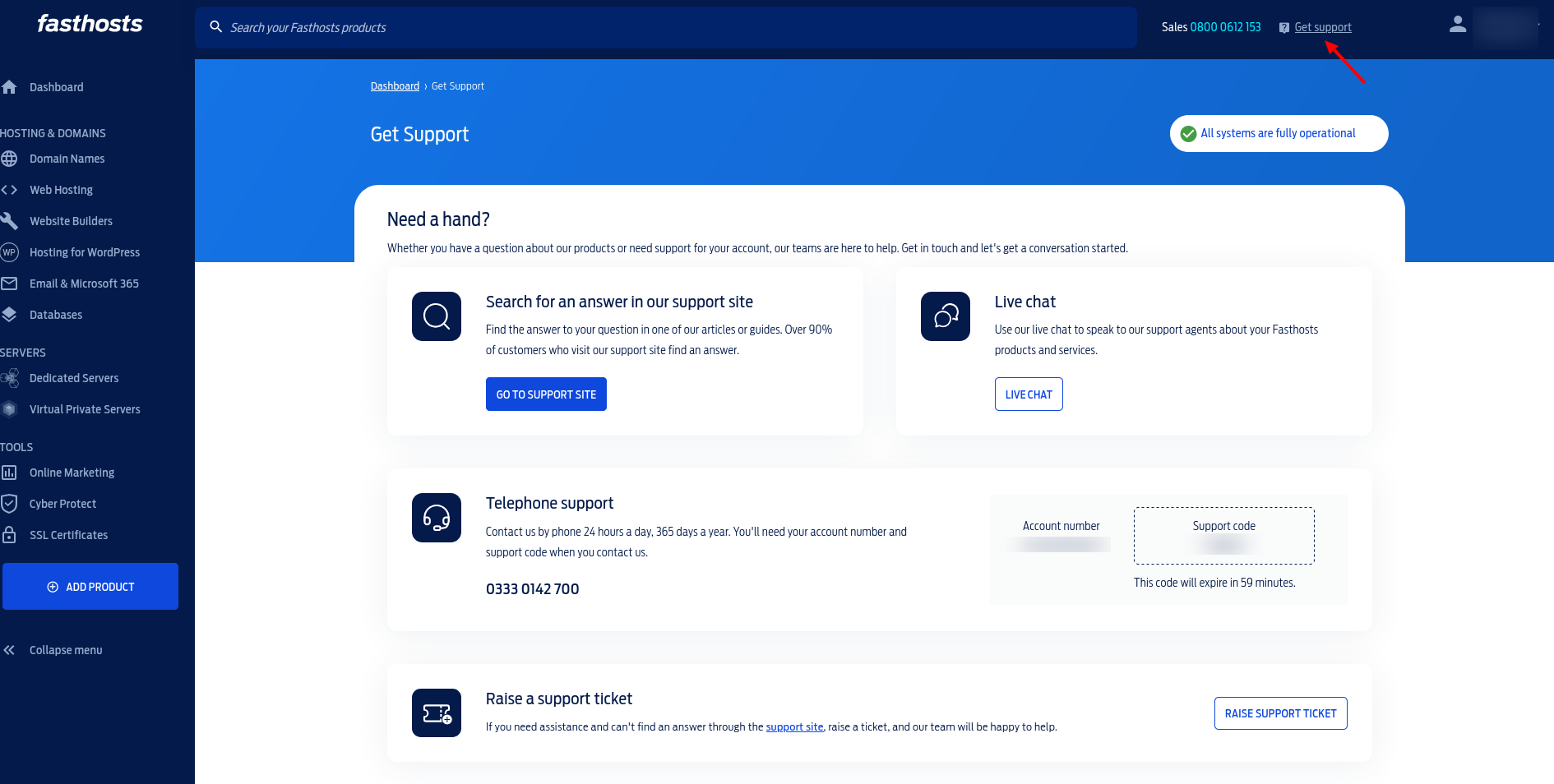Click the green checkmark status icon
Screen dimensions: 1554x784
pyautogui.click(x=1188, y=134)
